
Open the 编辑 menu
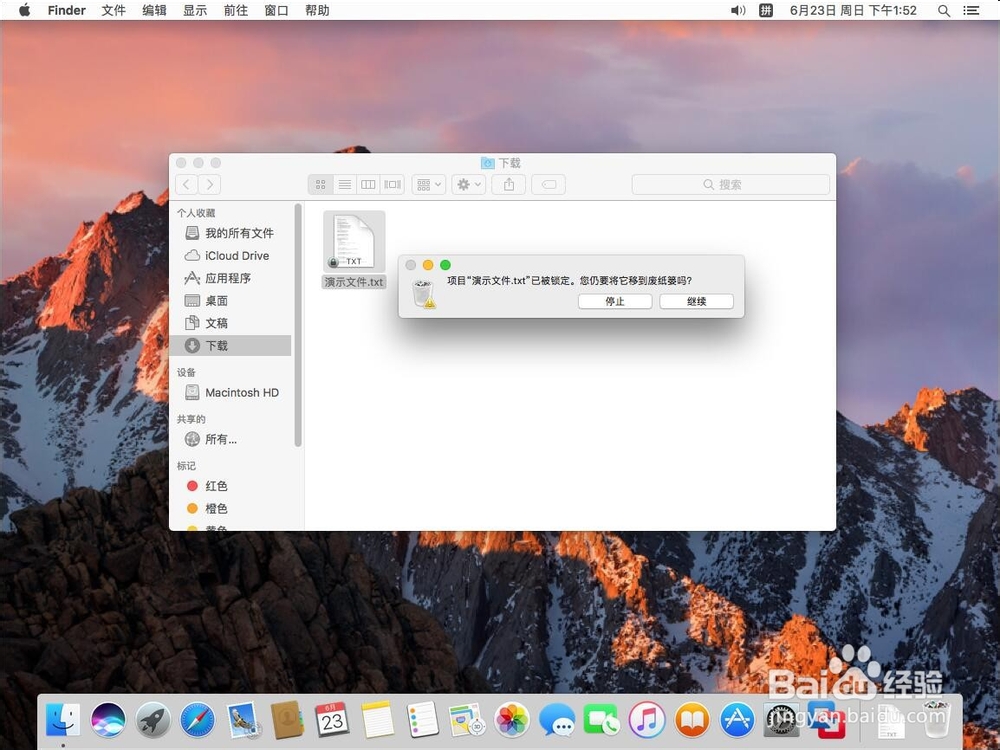[x=154, y=10]
